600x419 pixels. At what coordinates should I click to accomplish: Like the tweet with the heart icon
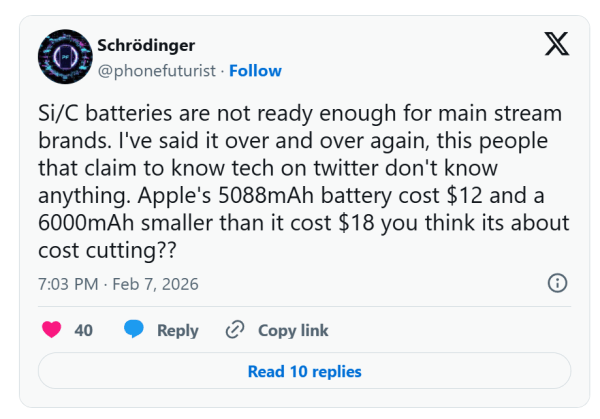(51, 330)
